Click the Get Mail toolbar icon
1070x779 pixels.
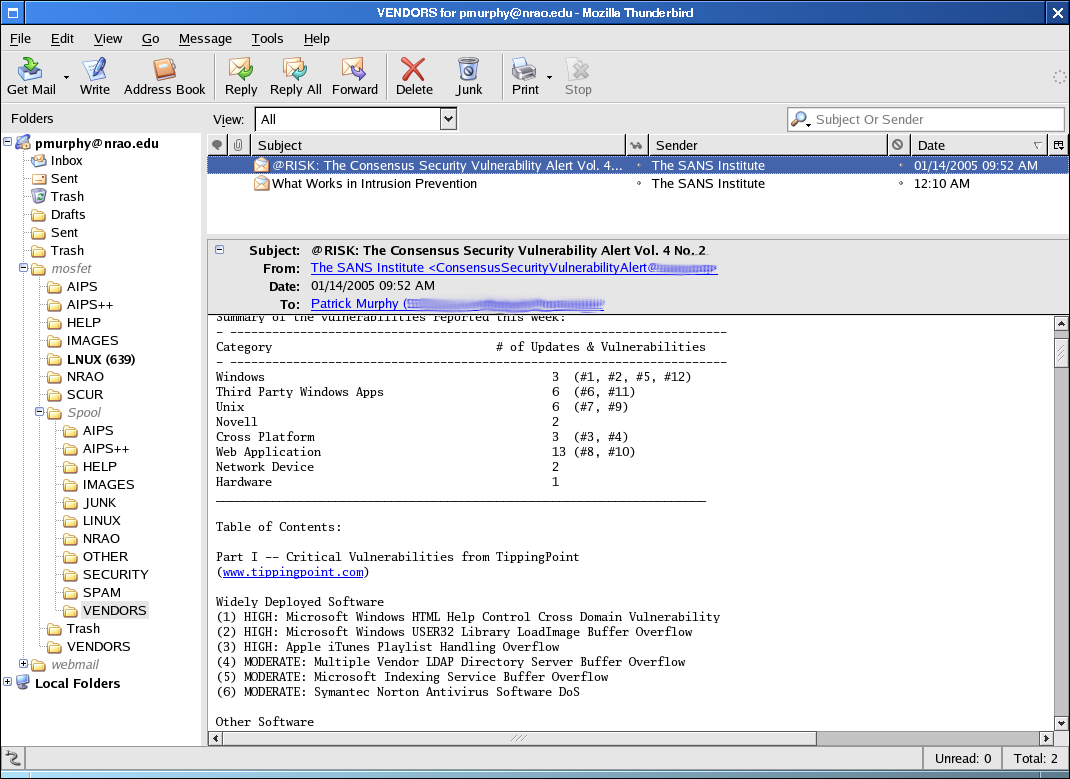coord(31,76)
